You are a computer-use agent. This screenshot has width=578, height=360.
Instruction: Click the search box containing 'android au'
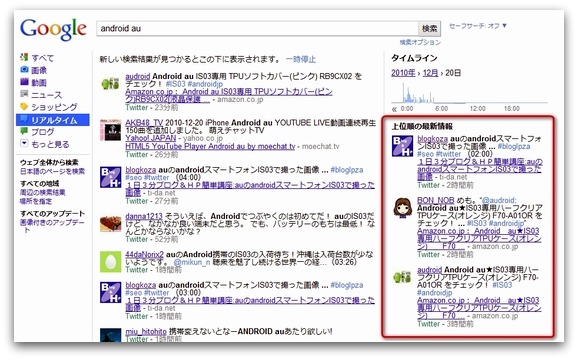(257, 28)
